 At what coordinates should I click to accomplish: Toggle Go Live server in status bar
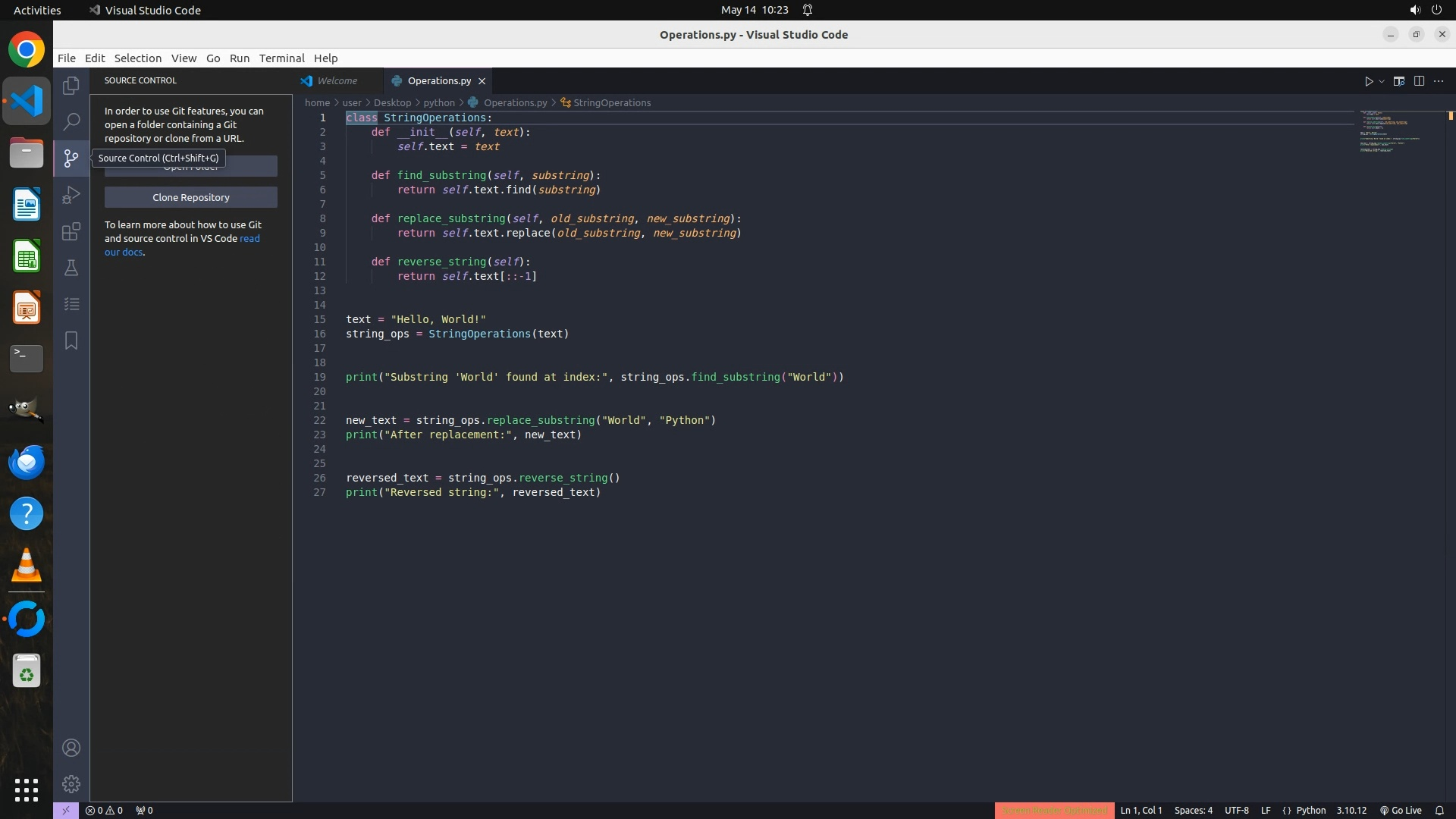[1401, 810]
